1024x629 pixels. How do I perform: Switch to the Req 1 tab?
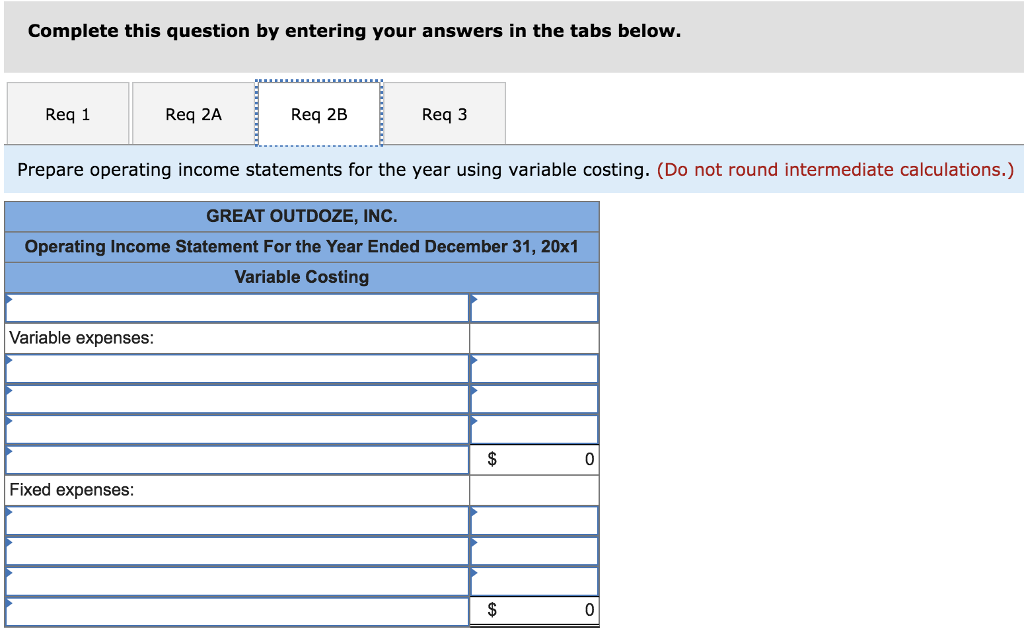pos(67,114)
